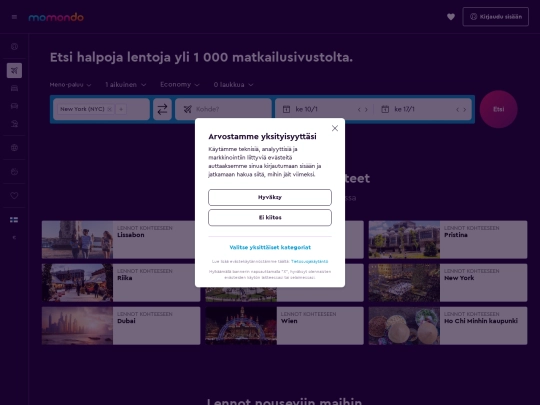The width and height of the screenshot is (540, 405).
Task: Open the 0 laukkua bags dropdown
Action: coord(233,85)
